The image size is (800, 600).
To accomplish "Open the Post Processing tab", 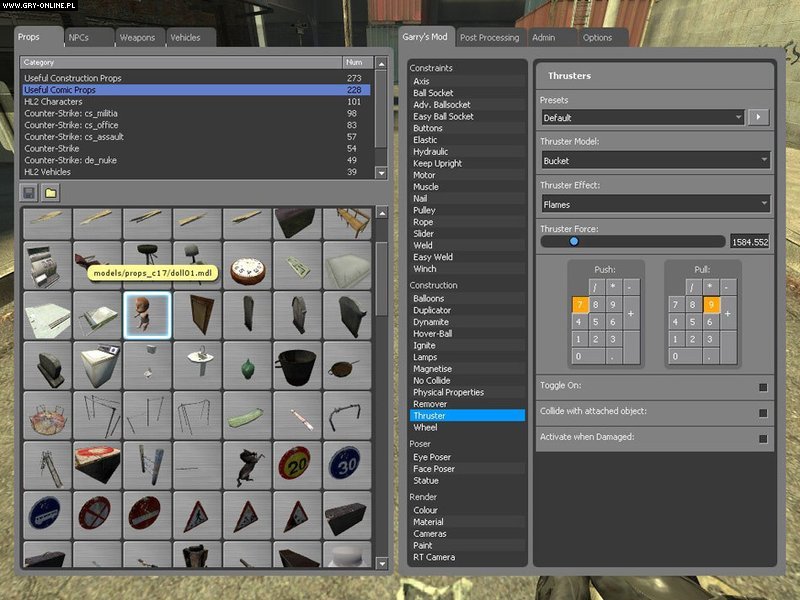I will tap(492, 37).
